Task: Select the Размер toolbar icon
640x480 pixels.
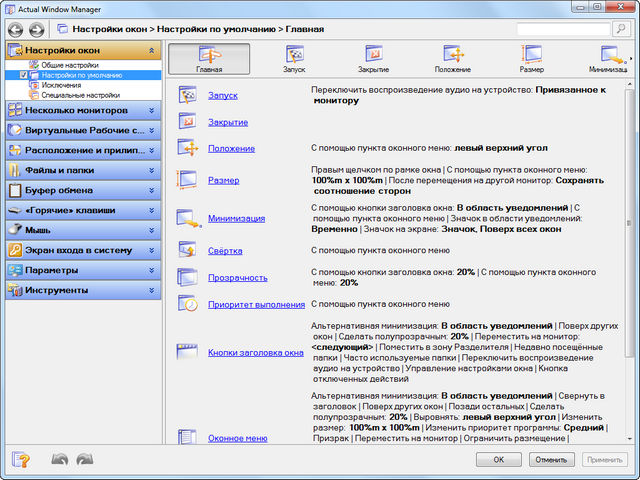Action: point(531,59)
